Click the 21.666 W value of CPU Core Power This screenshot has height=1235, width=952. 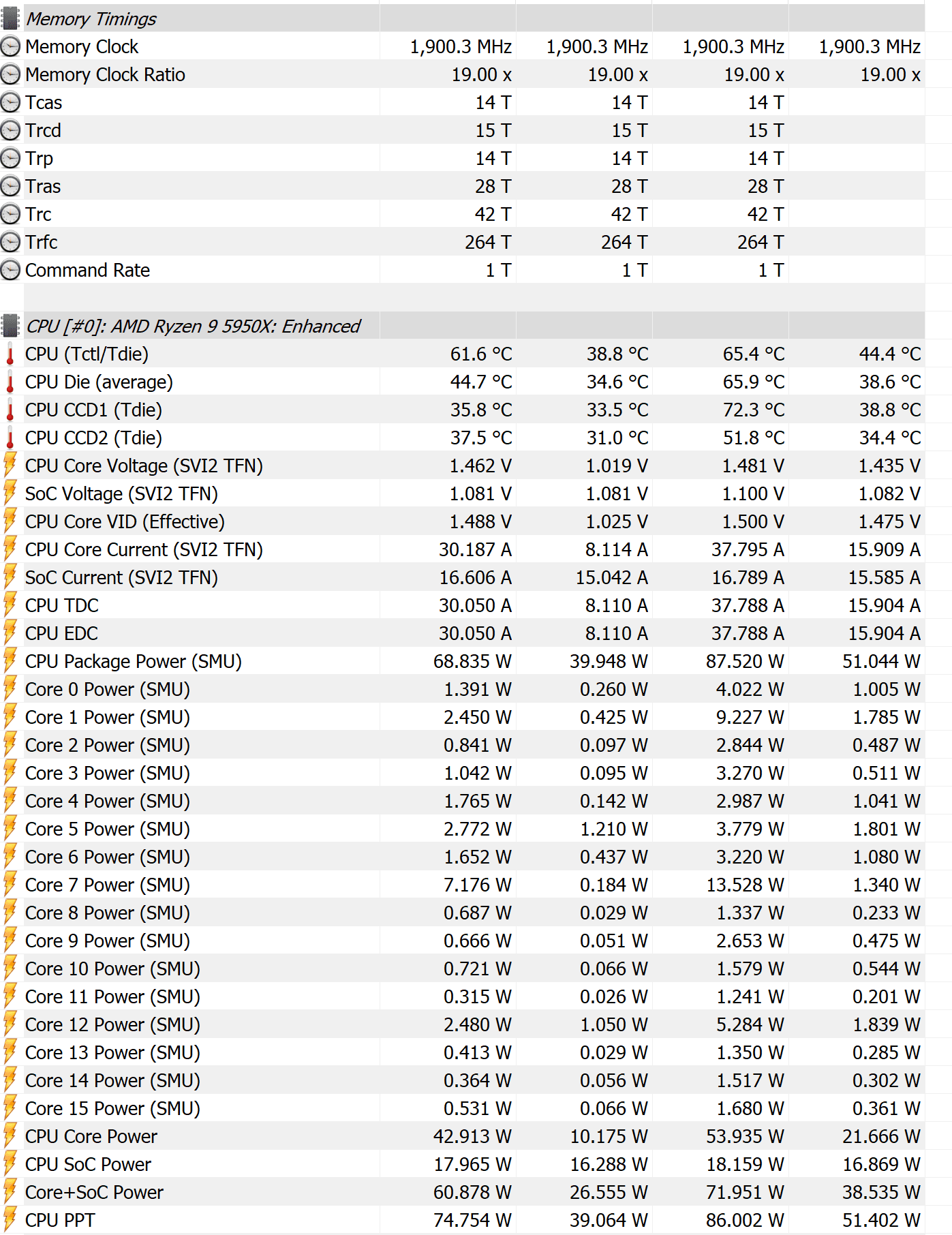pyautogui.click(x=881, y=1137)
